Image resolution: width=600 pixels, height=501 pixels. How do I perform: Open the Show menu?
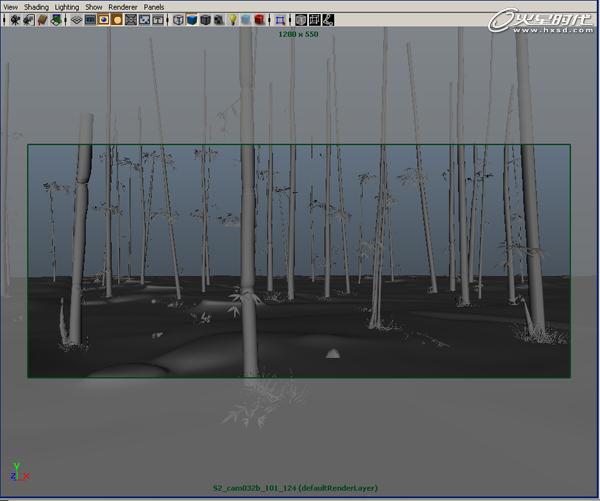(x=93, y=7)
